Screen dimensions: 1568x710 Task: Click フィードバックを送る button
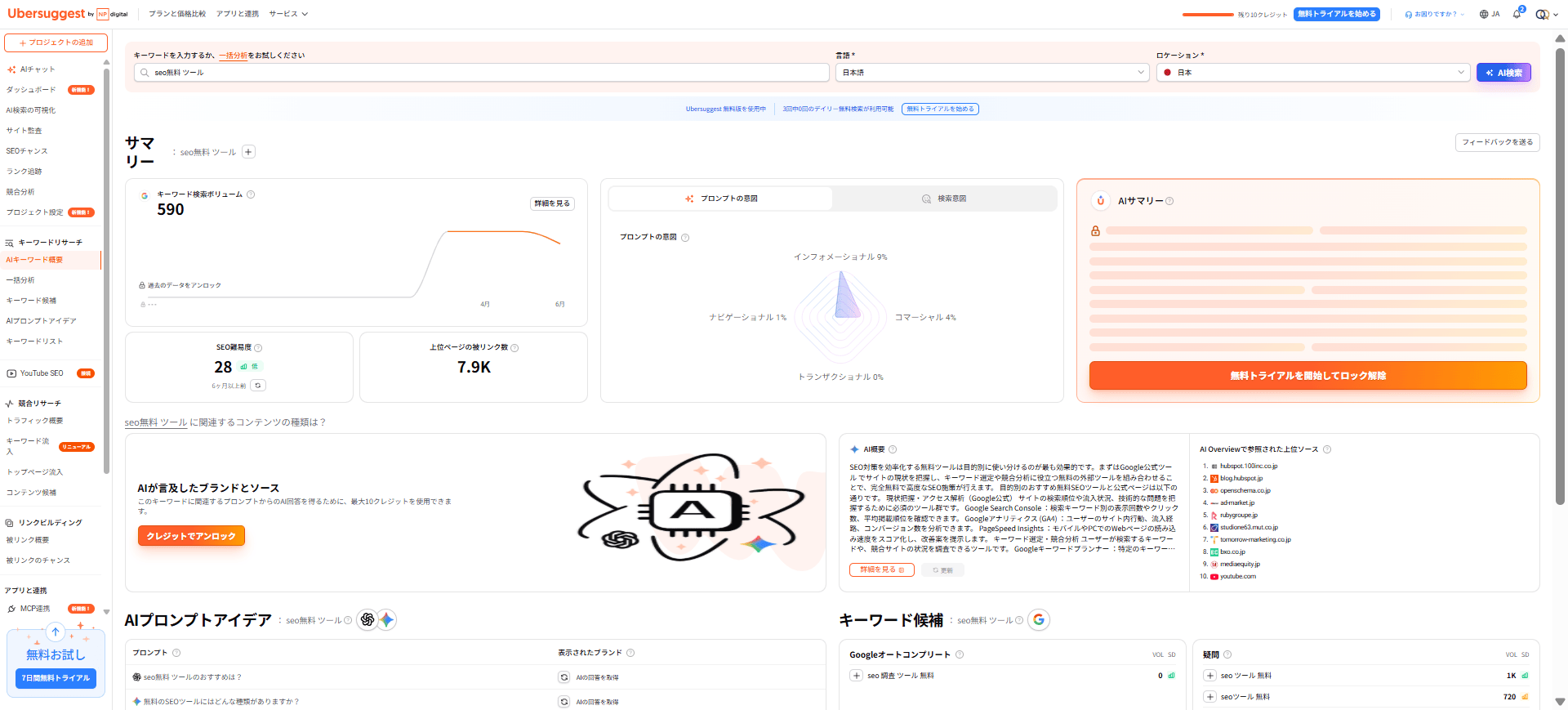(x=1497, y=142)
